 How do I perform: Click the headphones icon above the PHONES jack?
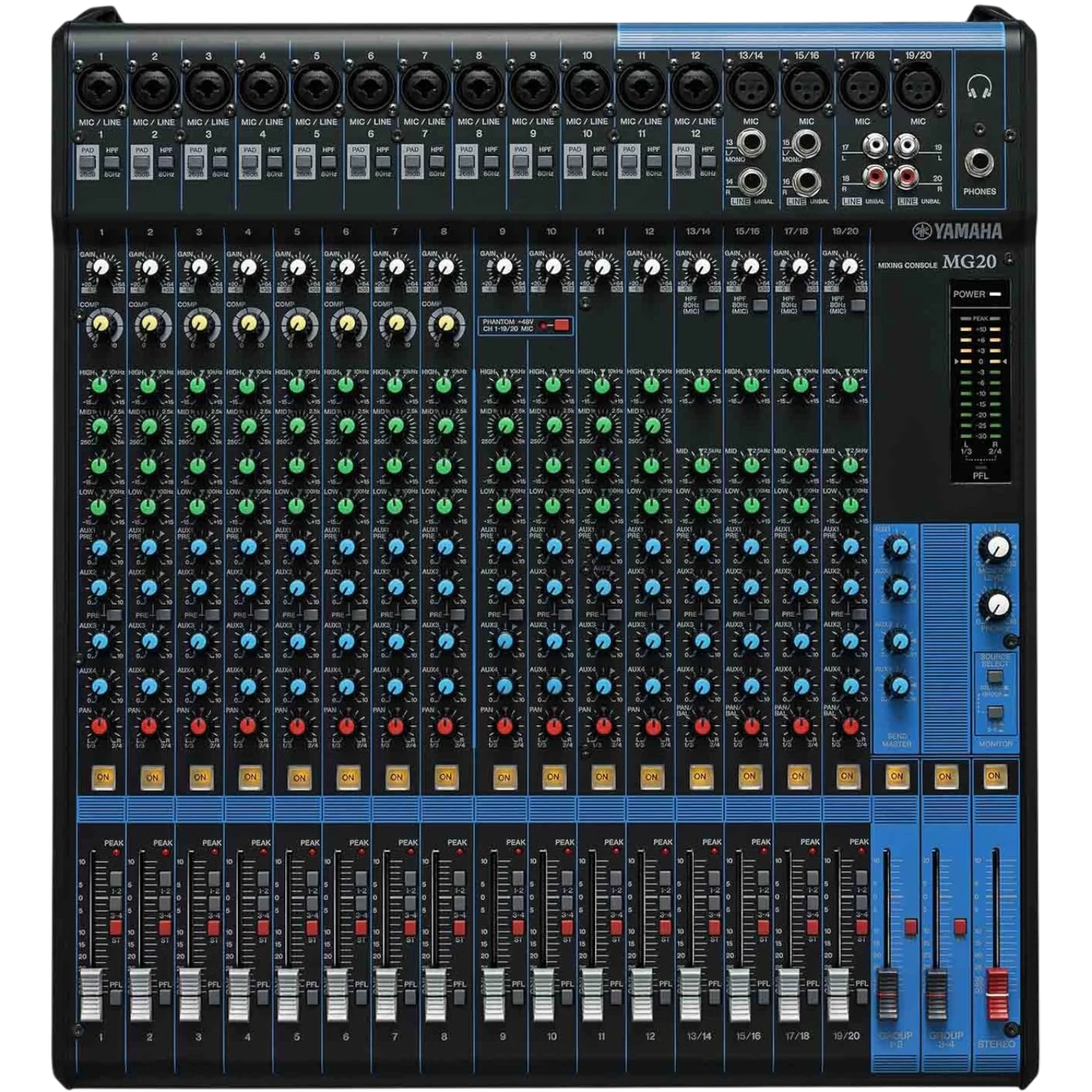[979, 87]
